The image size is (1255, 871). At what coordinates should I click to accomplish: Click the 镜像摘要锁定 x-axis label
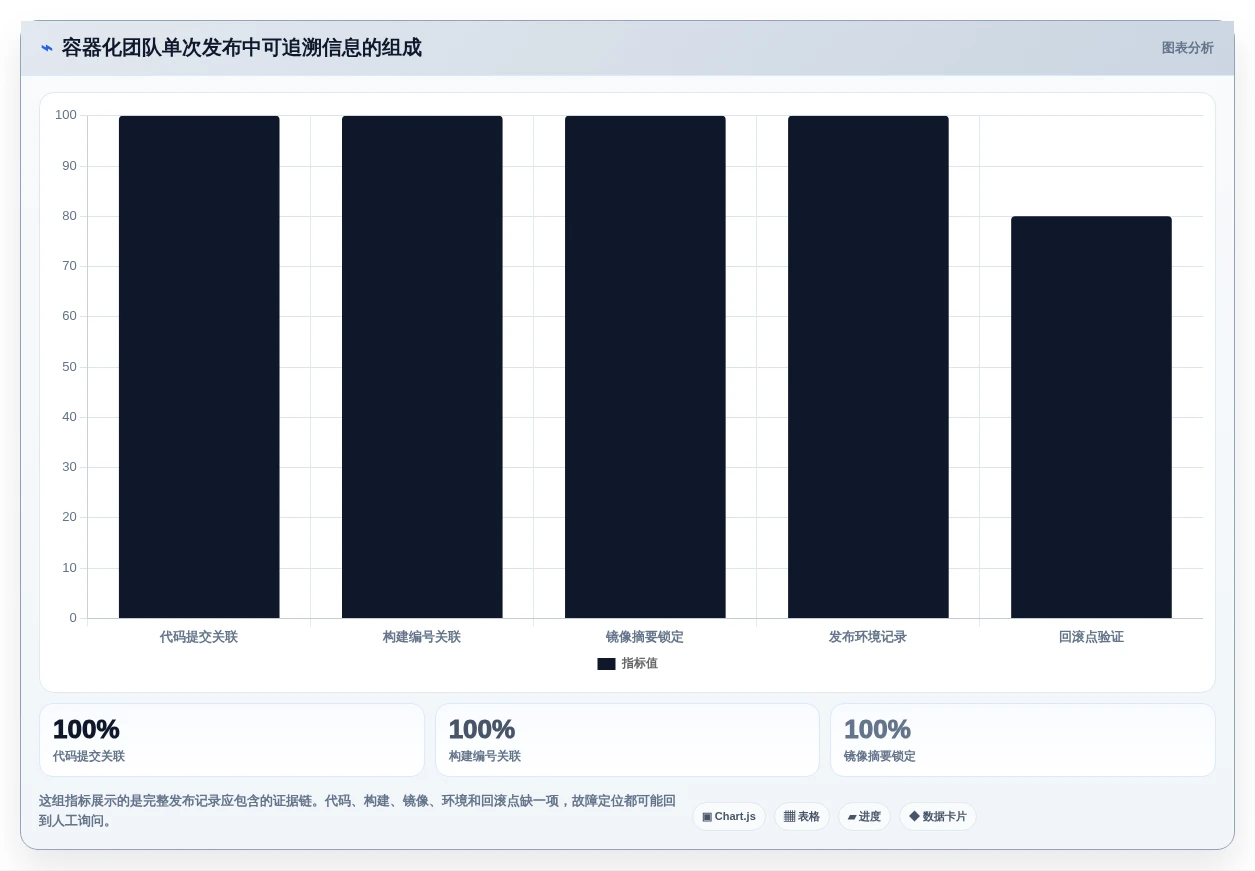[645, 637]
